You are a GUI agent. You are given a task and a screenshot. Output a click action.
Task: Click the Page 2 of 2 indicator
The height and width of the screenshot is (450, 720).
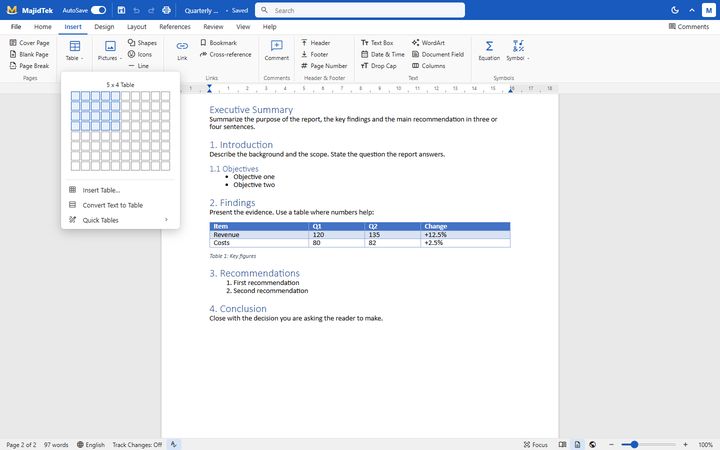click(21, 444)
